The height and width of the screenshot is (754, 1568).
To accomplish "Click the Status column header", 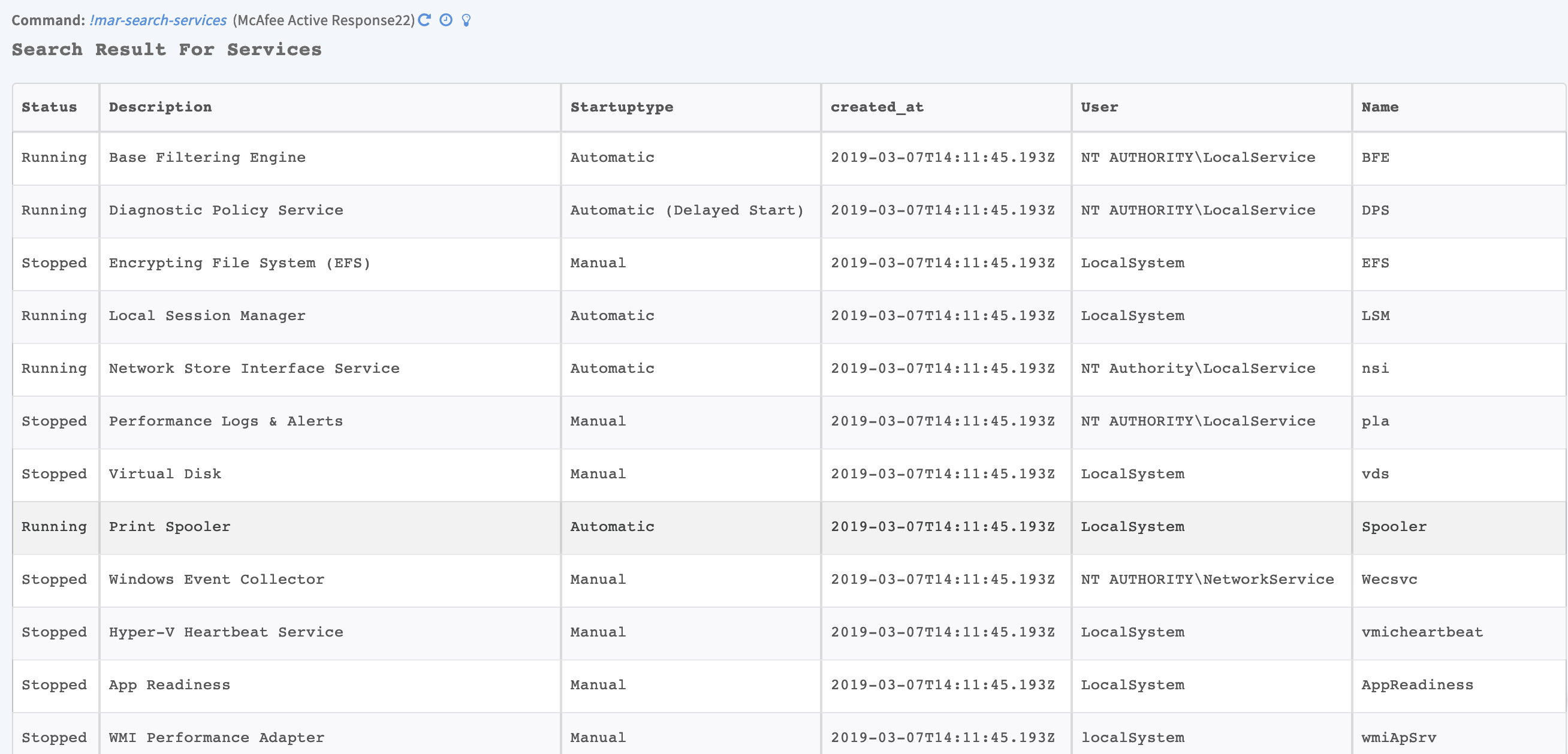I will (49, 107).
